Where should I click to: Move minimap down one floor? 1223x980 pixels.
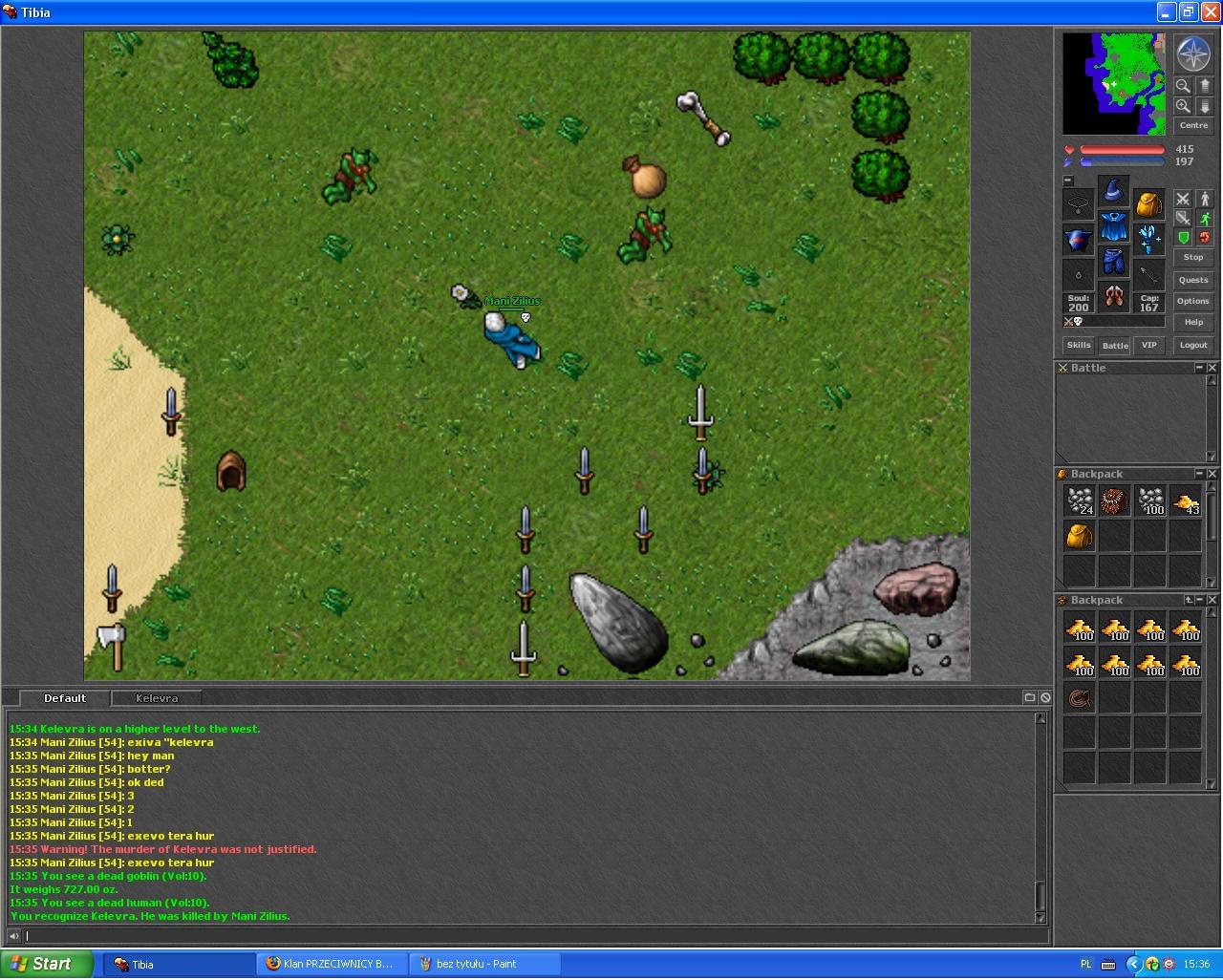coord(1204,106)
